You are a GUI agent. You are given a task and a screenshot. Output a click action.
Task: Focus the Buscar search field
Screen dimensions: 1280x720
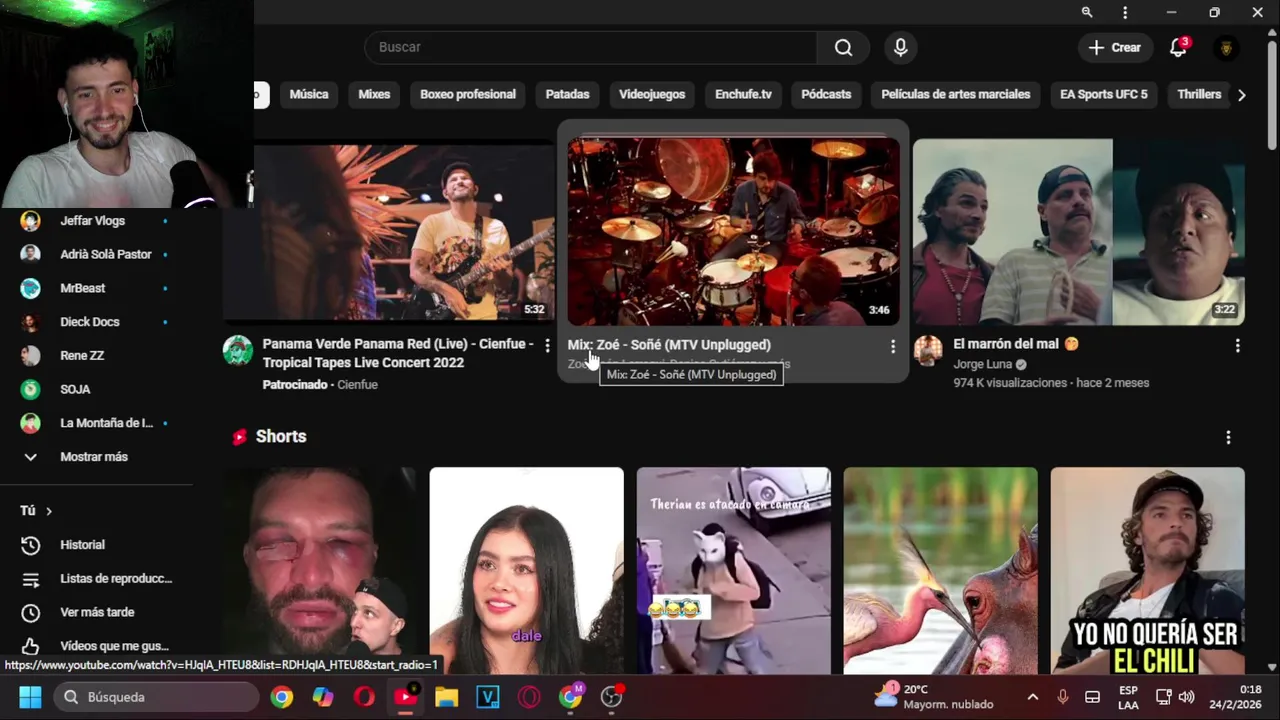[591, 47]
